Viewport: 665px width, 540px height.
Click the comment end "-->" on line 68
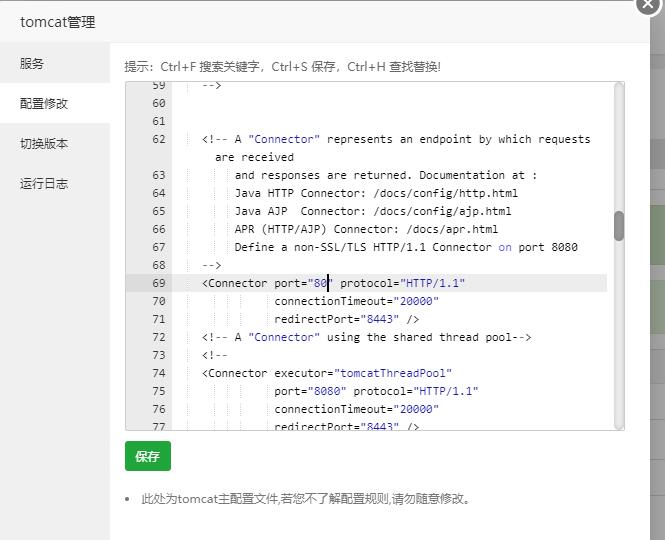(212, 265)
